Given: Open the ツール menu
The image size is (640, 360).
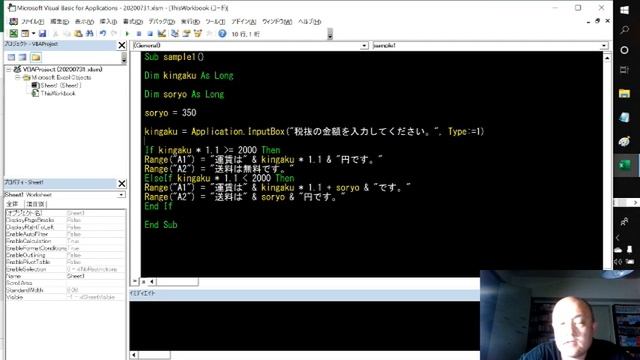Looking at the screenshot, I should [x=215, y=22].
